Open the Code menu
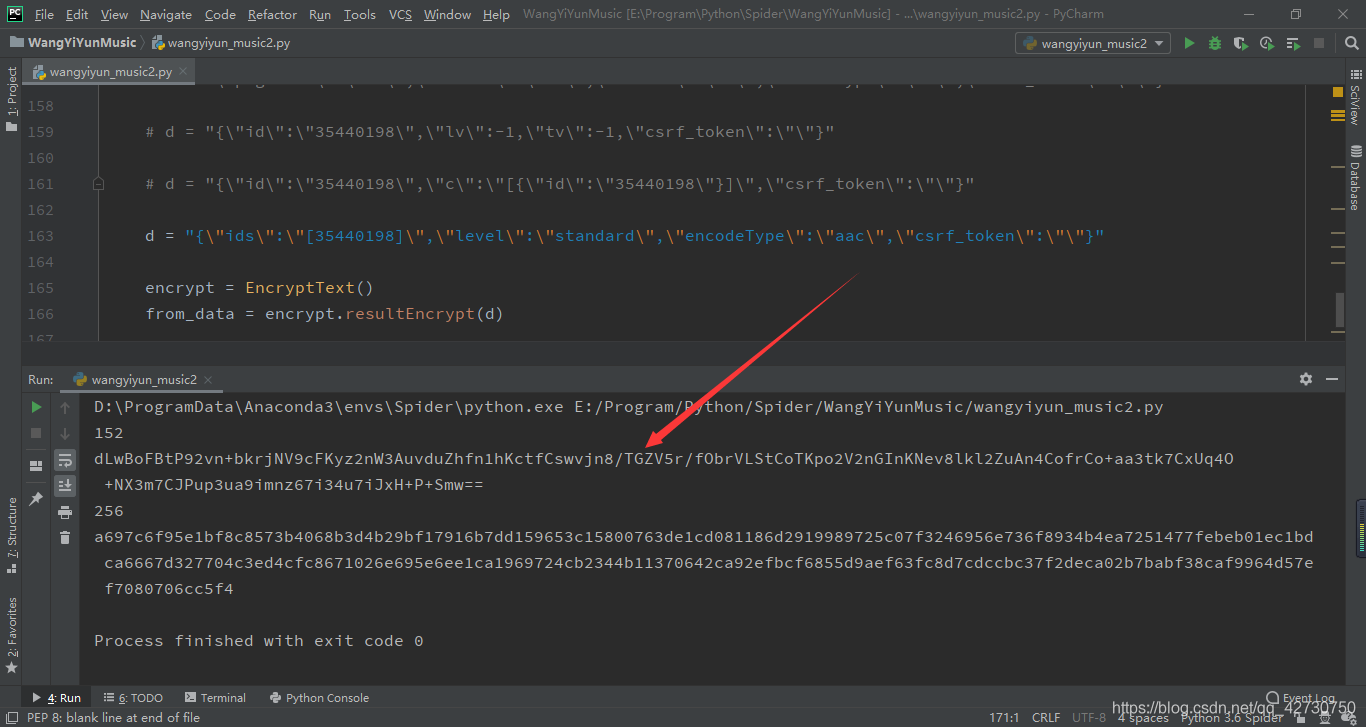 (x=220, y=14)
